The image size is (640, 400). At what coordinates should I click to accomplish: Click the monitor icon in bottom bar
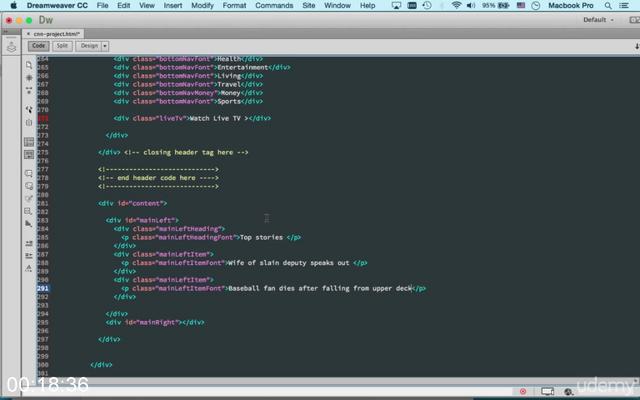547,391
